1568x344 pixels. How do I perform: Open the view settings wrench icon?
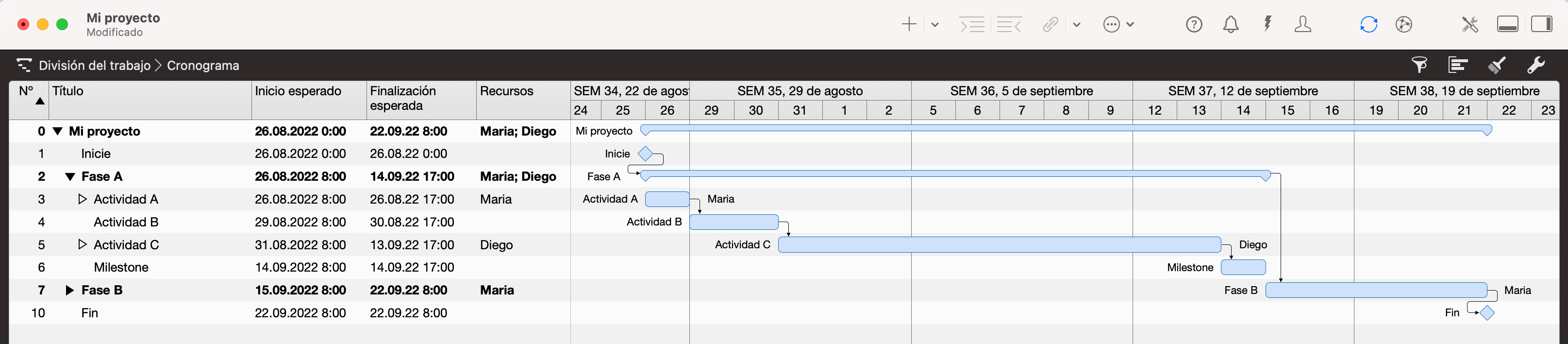pyautogui.click(x=1536, y=65)
